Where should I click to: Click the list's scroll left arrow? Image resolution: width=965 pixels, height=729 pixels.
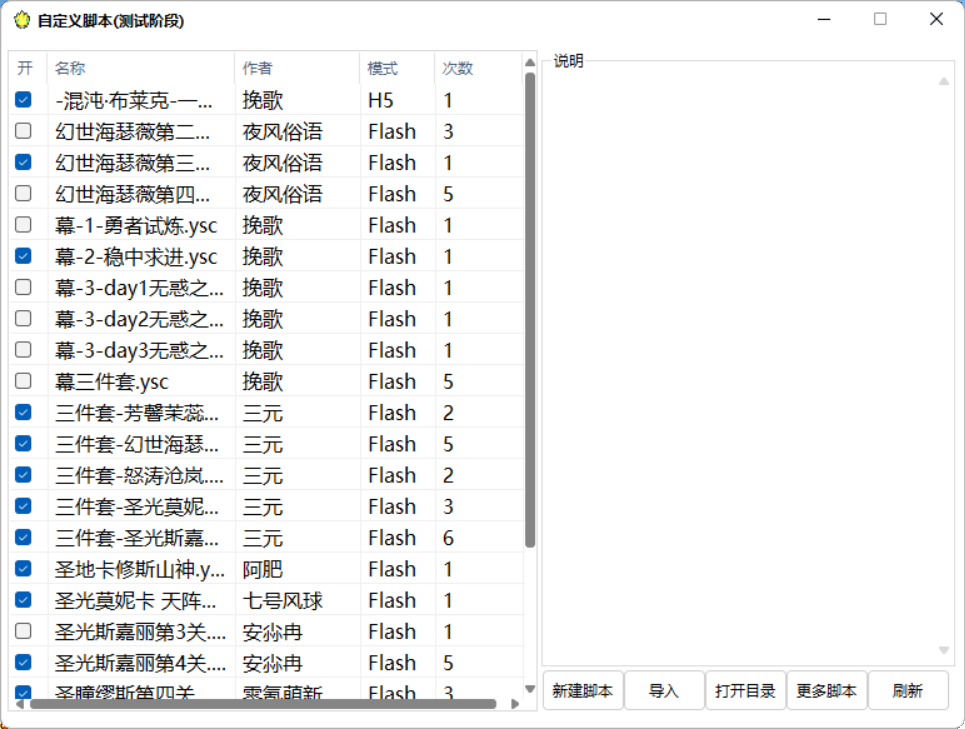[20, 704]
